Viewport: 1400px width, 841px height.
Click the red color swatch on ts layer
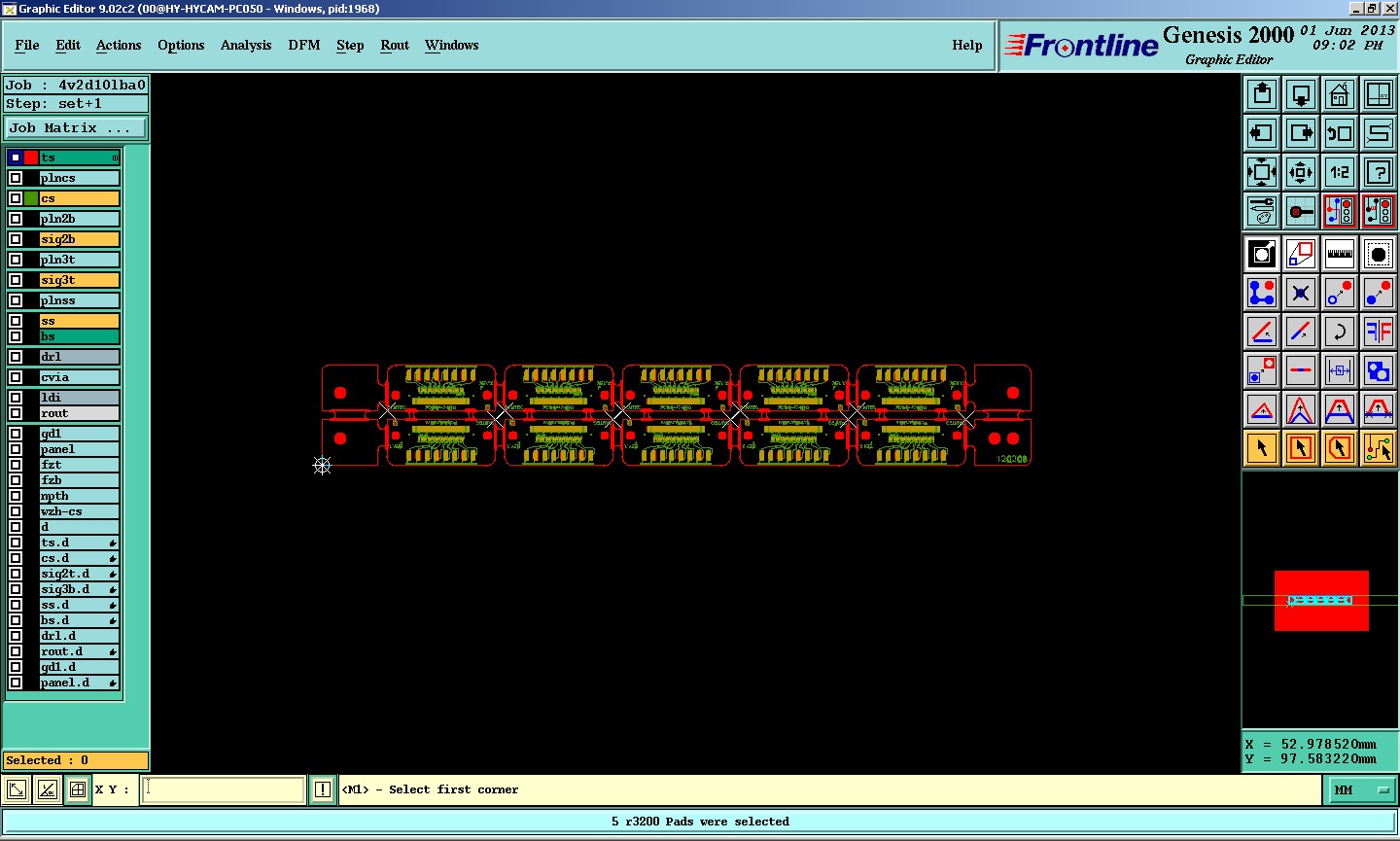(x=31, y=158)
